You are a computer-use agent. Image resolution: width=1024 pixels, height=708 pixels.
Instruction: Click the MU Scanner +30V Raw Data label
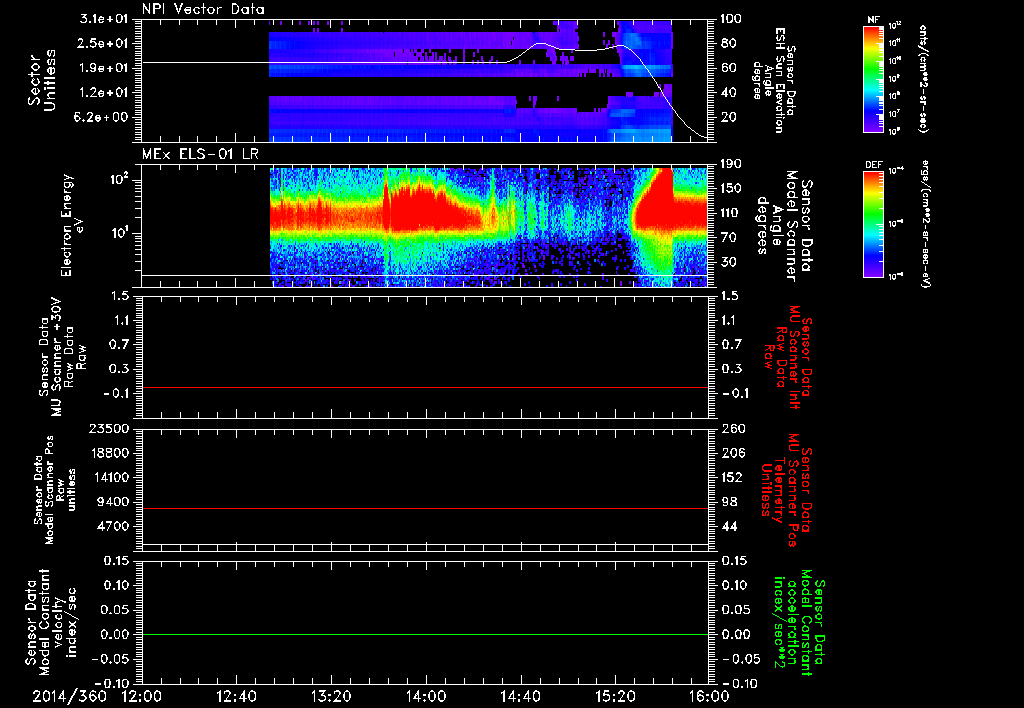pyautogui.click(x=61, y=357)
